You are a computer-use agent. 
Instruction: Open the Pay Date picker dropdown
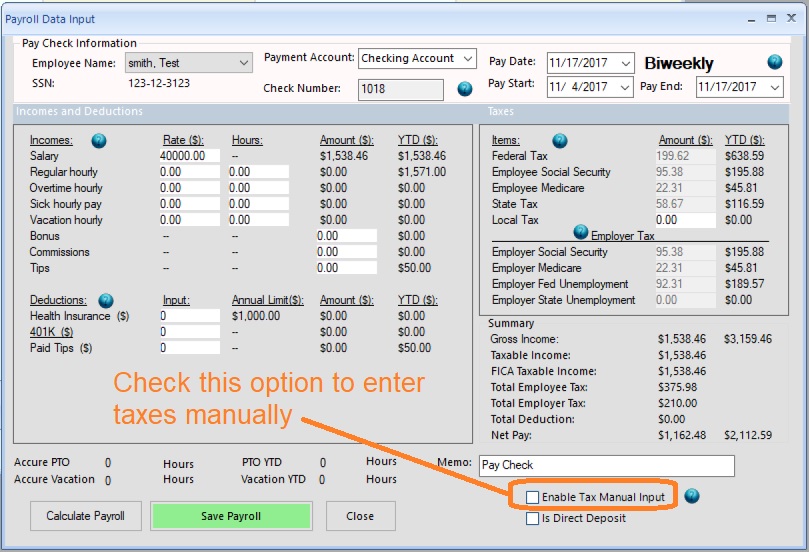pyautogui.click(x=625, y=63)
